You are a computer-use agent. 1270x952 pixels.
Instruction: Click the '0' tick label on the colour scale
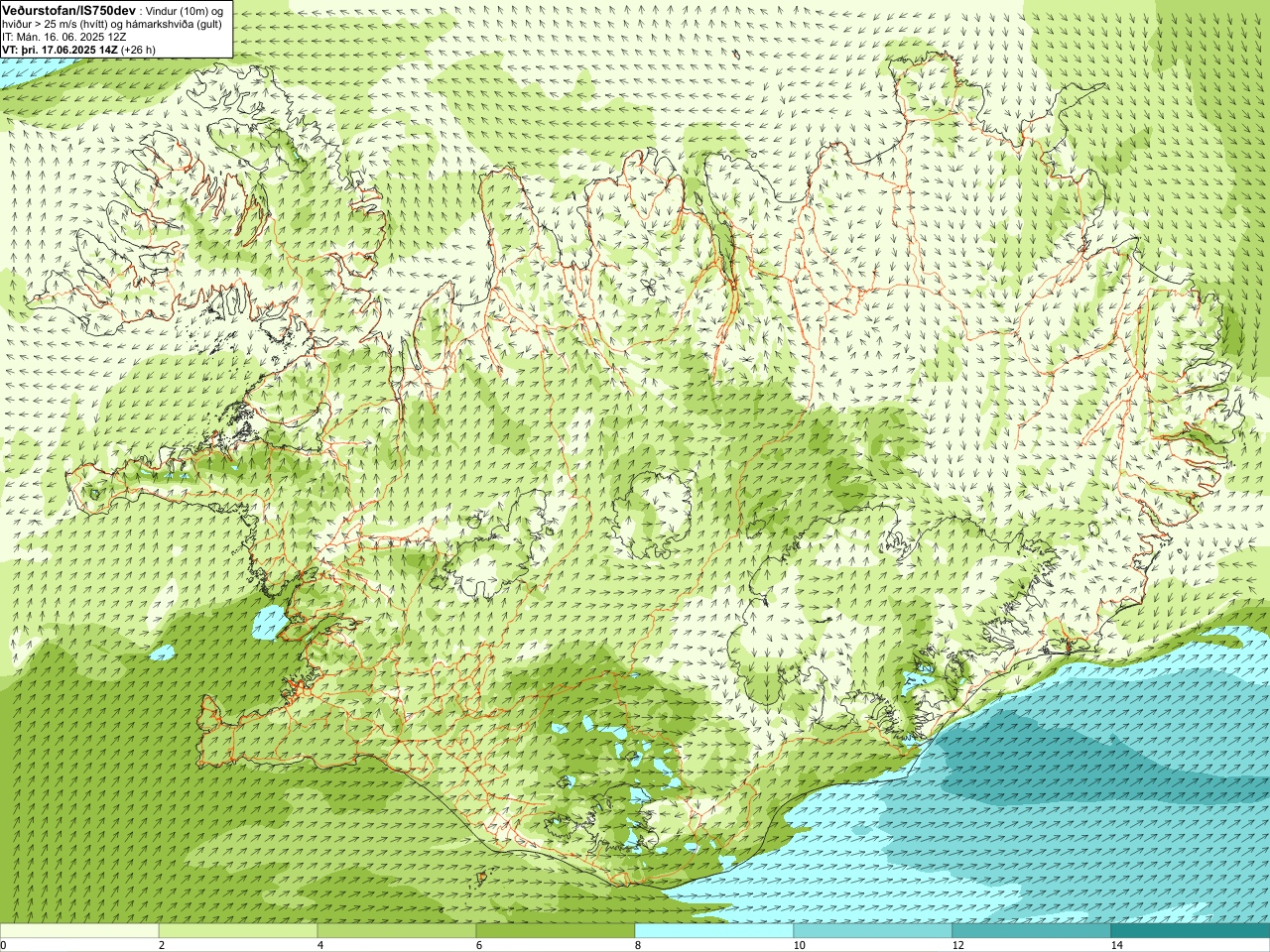tap(4, 945)
